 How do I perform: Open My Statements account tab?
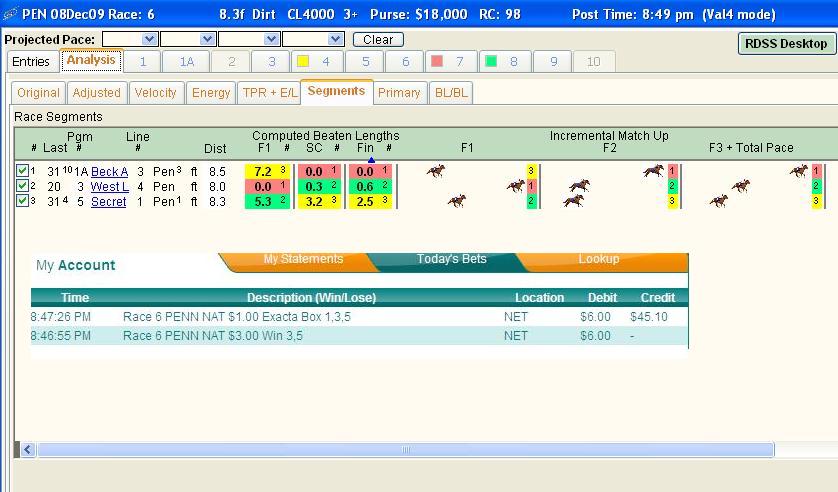pyautogui.click(x=303, y=259)
